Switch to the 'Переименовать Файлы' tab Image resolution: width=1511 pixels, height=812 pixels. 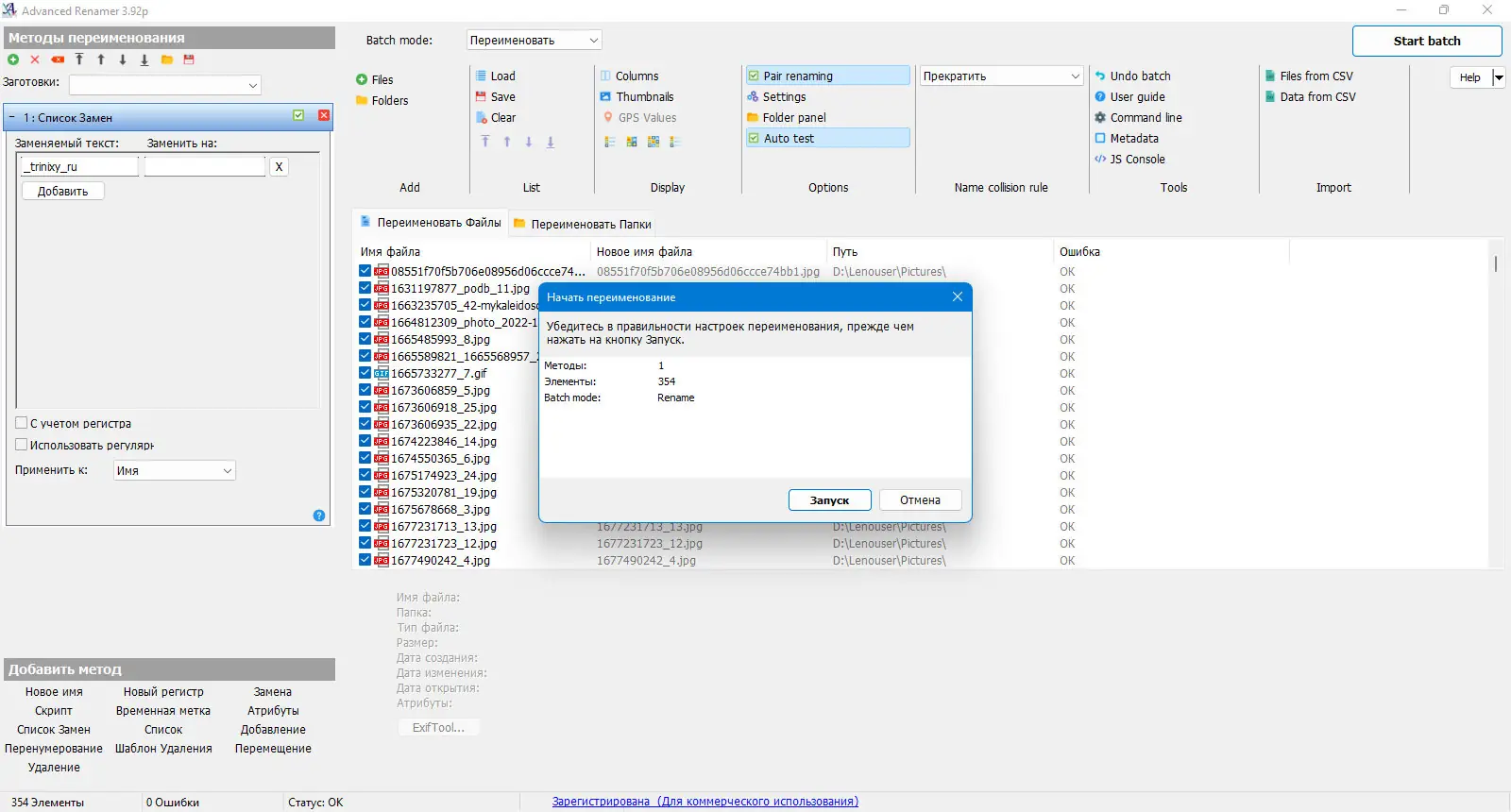tap(431, 223)
